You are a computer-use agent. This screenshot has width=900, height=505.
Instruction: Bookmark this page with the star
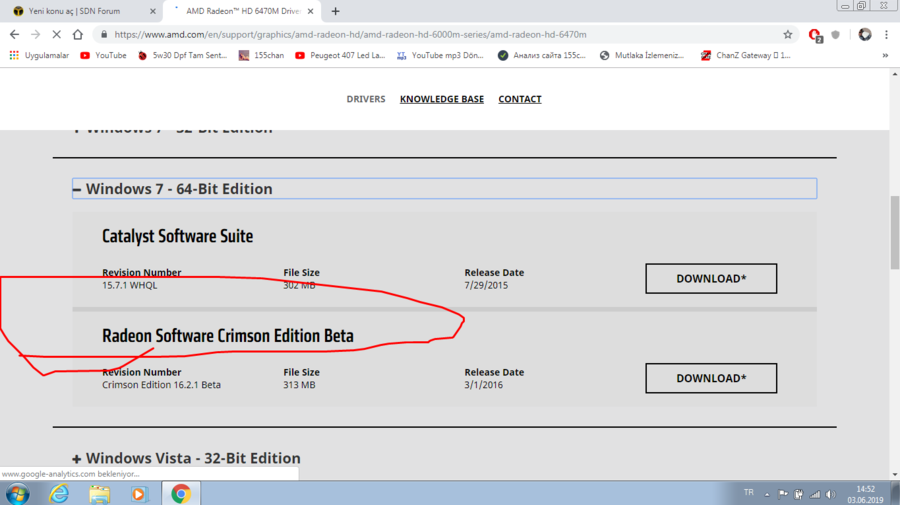coord(788,34)
